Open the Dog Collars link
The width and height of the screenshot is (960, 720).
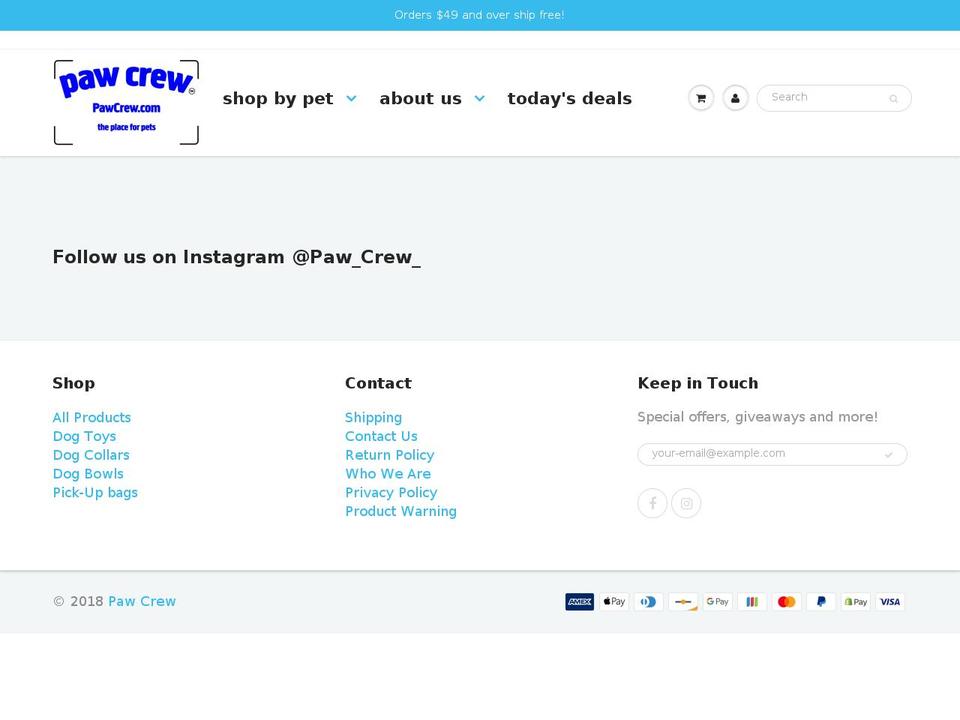point(91,455)
